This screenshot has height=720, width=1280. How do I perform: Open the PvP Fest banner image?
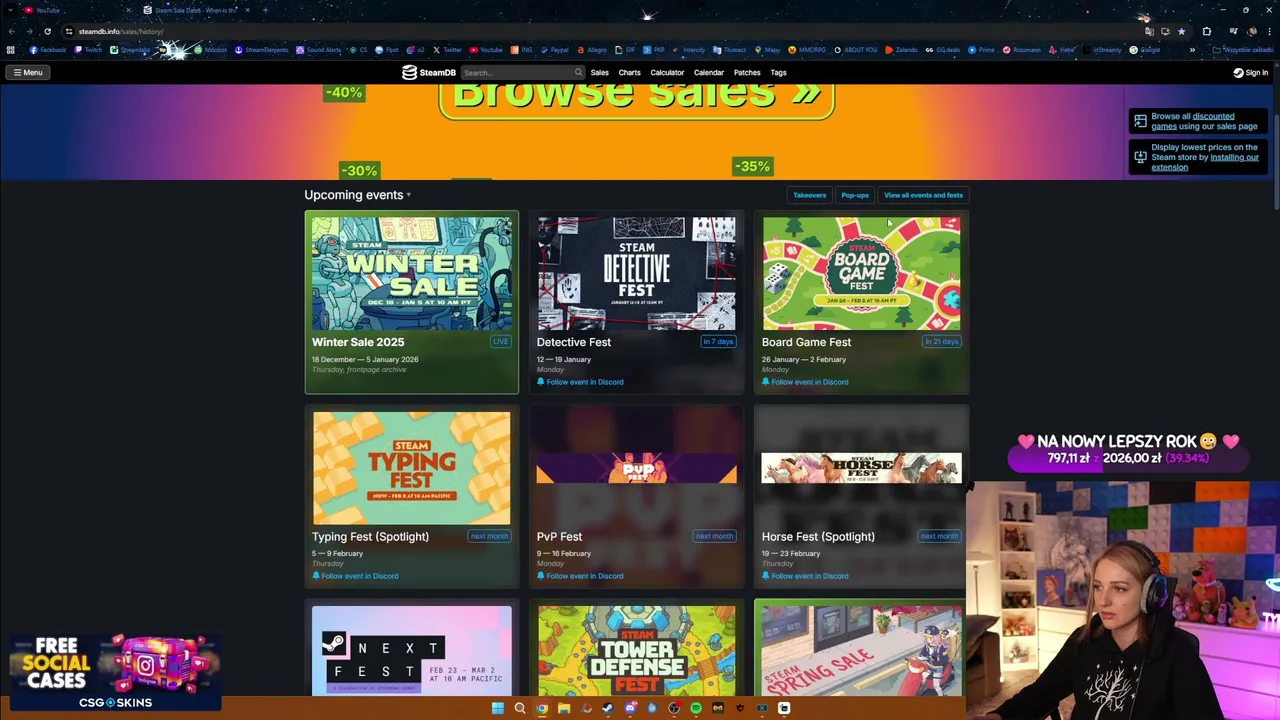(636, 468)
